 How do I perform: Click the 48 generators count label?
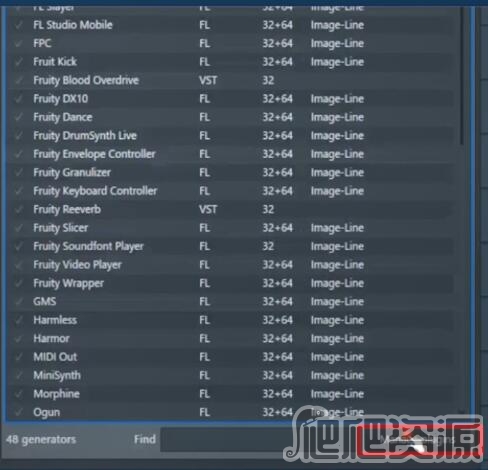(x=41, y=440)
